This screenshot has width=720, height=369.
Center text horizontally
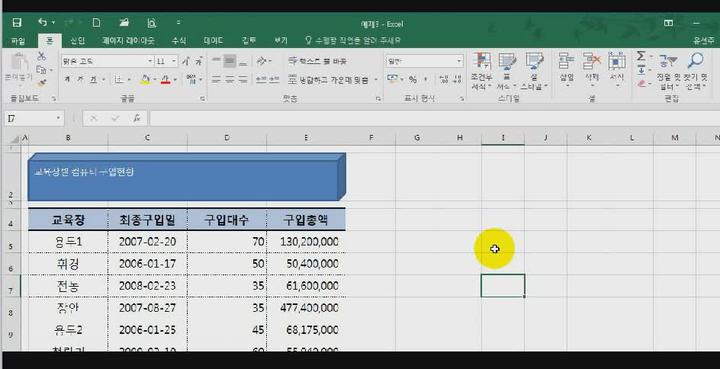point(230,80)
